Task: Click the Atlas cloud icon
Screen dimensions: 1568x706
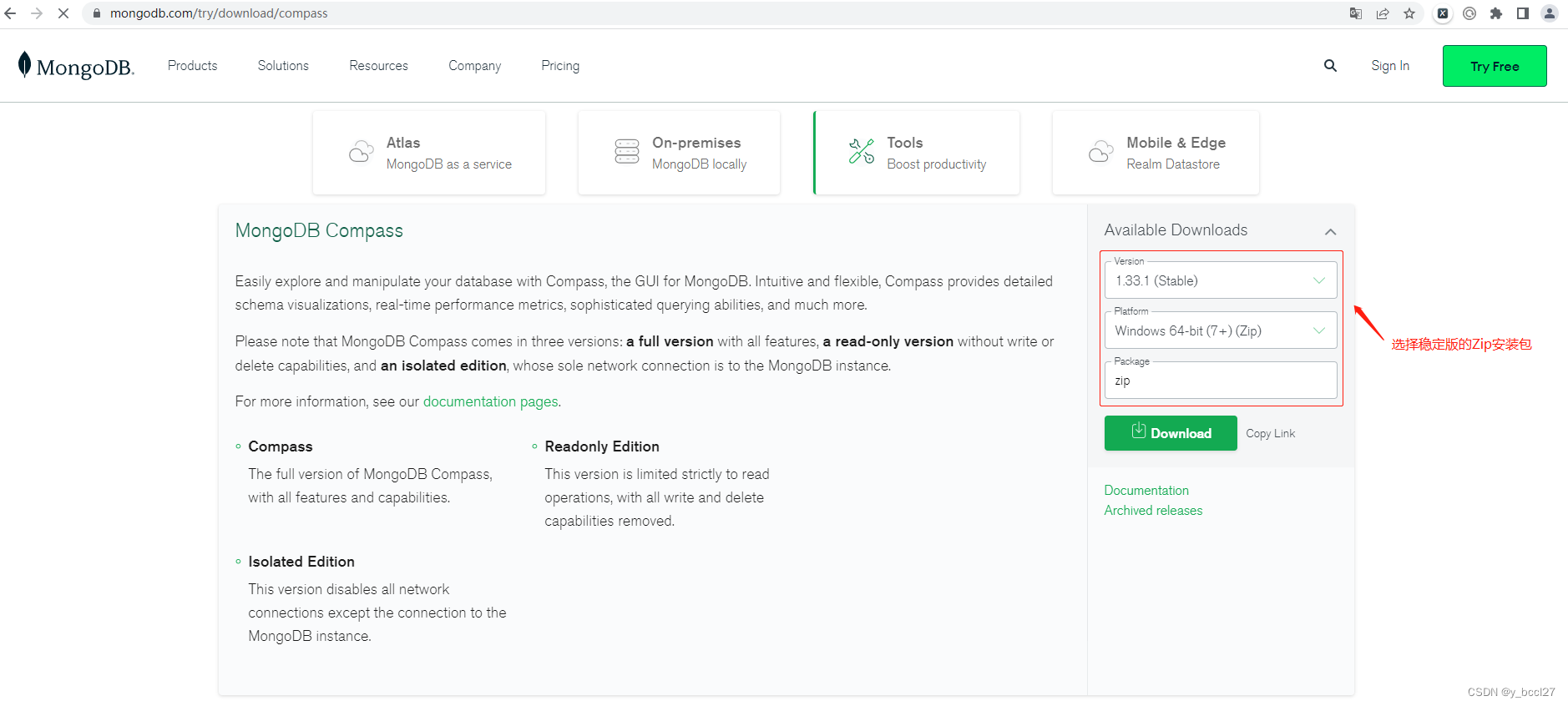Action: [x=361, y=152]
